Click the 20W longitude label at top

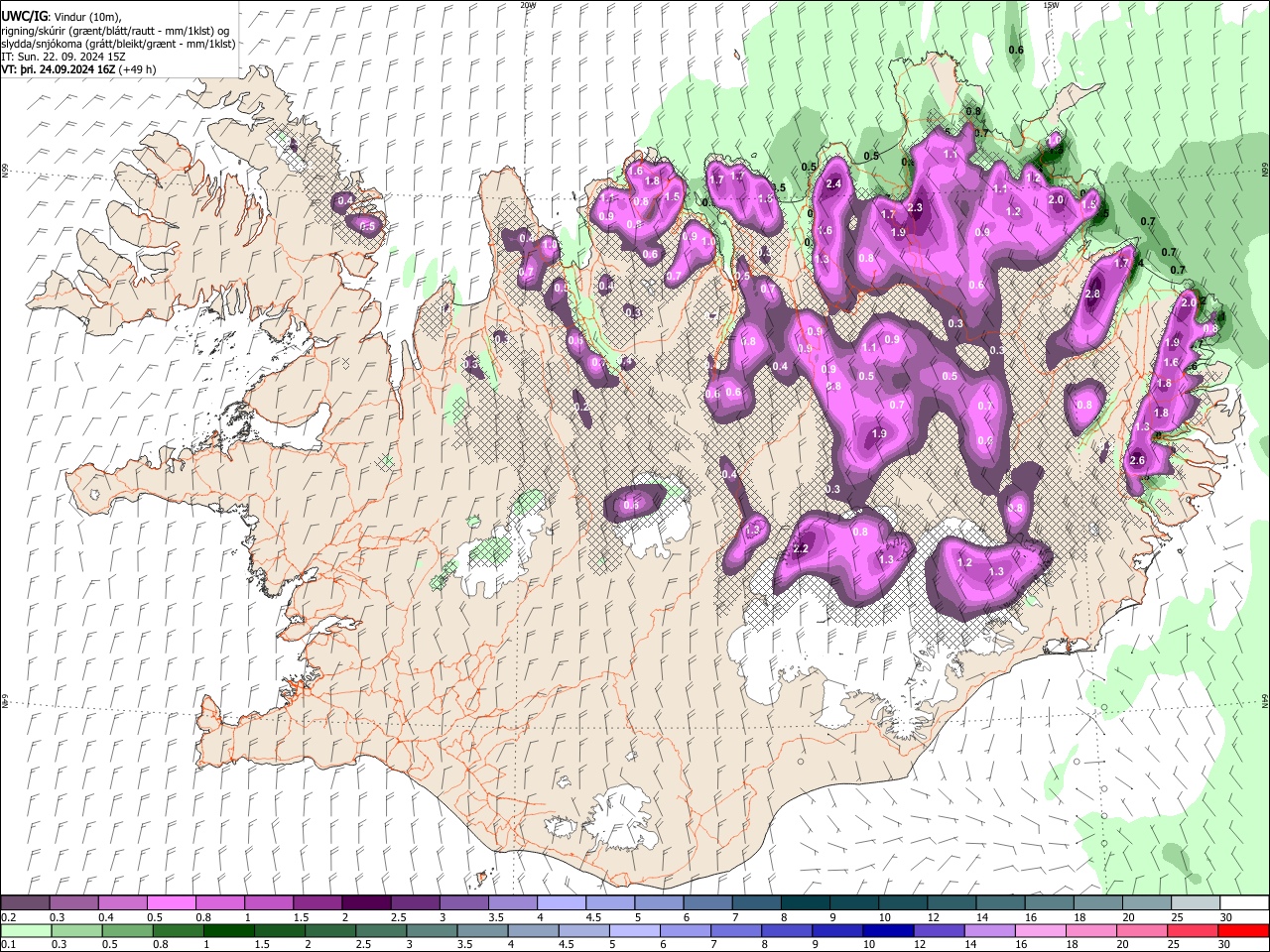528,4
